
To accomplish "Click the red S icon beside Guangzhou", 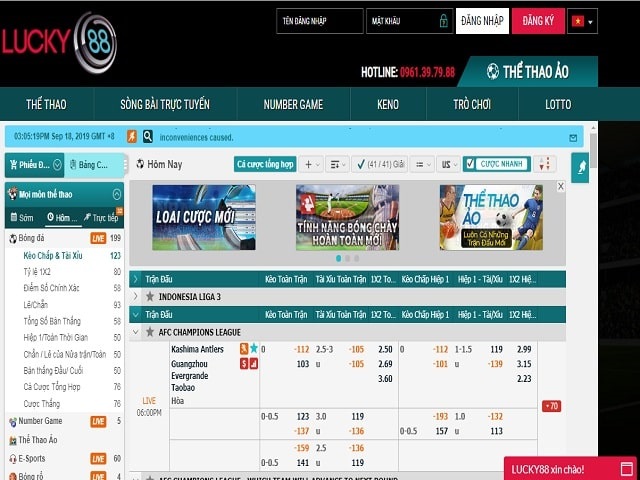I will [244, 363].
